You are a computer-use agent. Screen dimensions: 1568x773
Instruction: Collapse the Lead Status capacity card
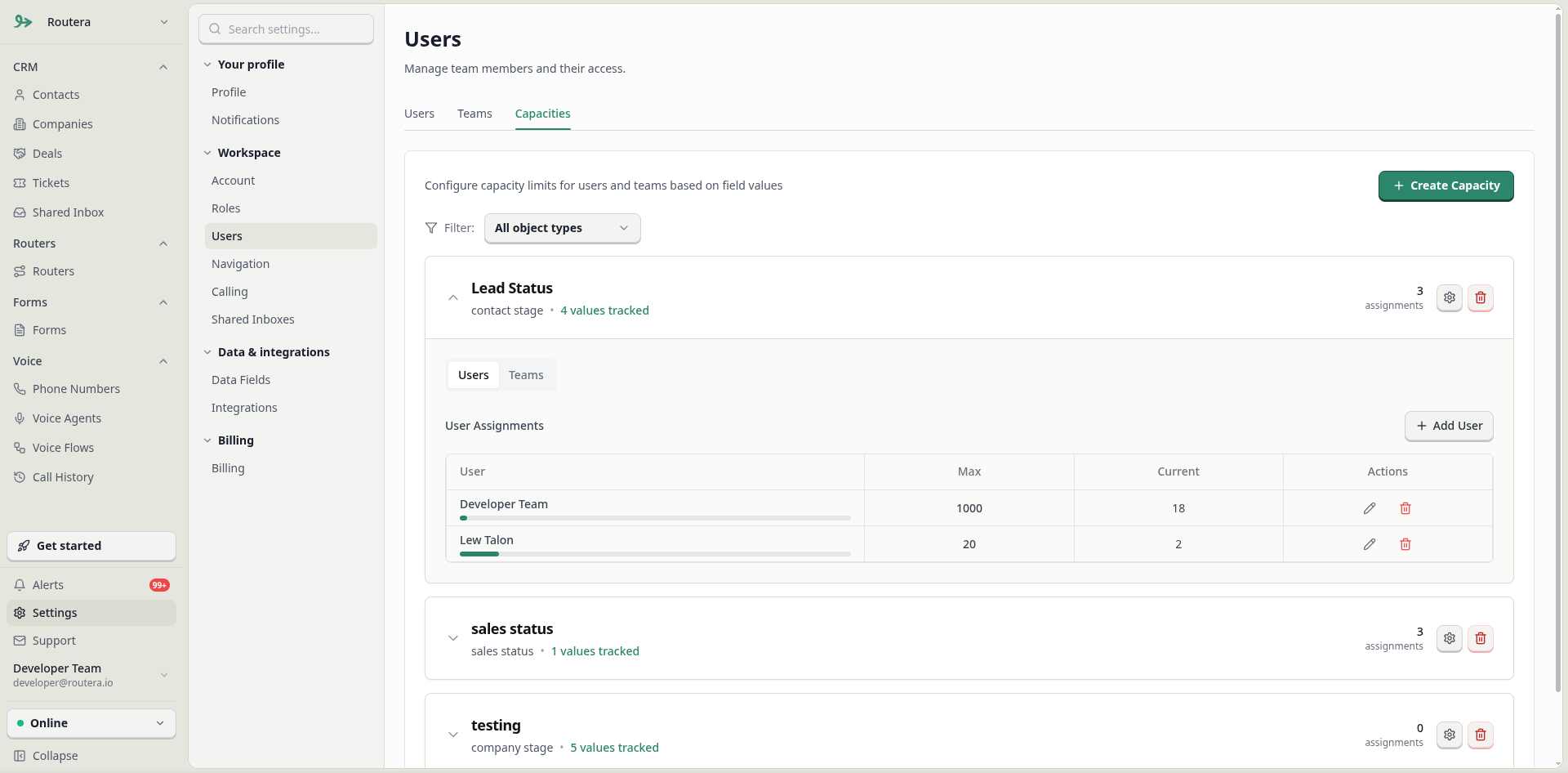[x=453, y=298]
